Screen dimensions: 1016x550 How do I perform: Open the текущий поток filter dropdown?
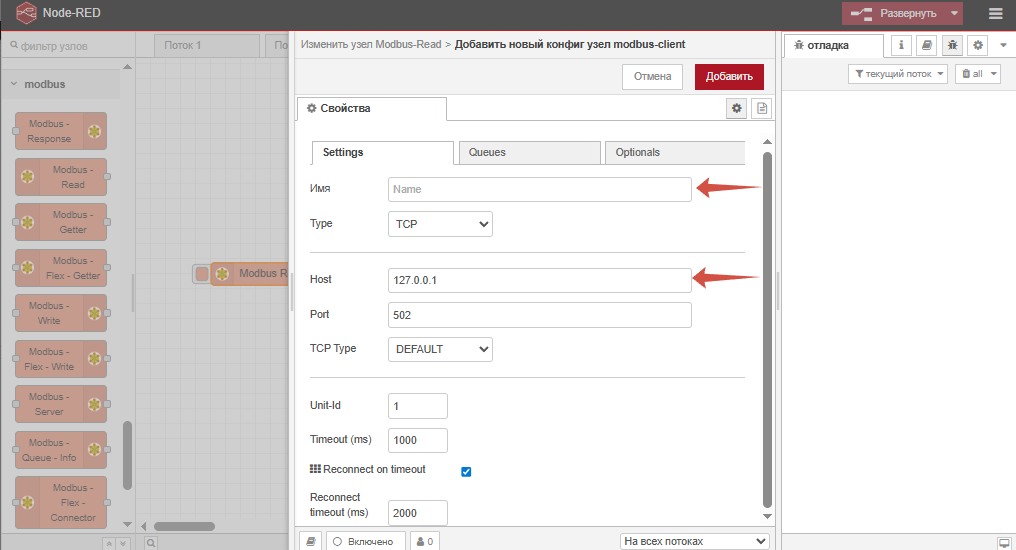(898, 74)
